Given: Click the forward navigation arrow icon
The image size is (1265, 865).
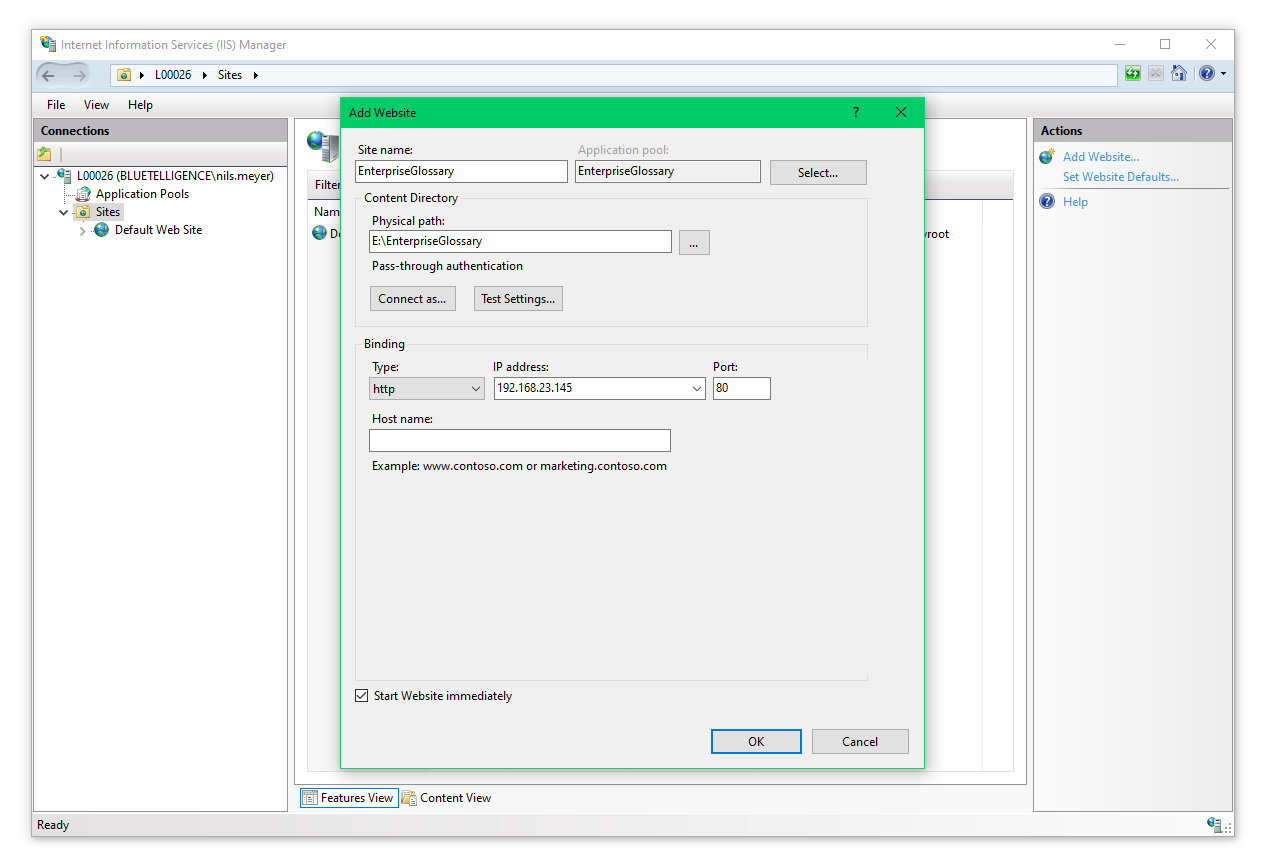Looking at the screenshot, I should tap(79, 75).
